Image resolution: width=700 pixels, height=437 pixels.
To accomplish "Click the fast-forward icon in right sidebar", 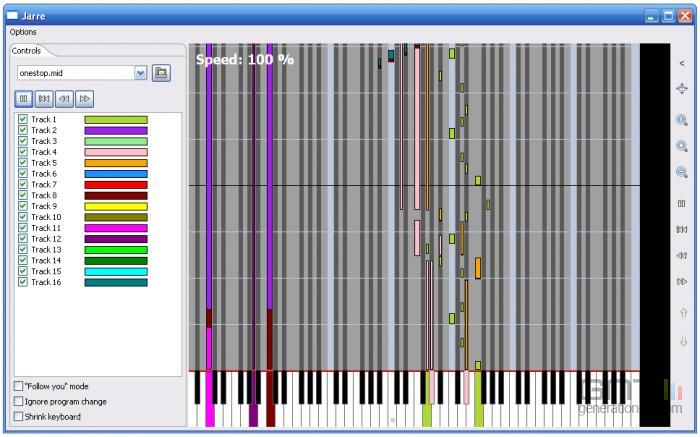I will 682,282.
